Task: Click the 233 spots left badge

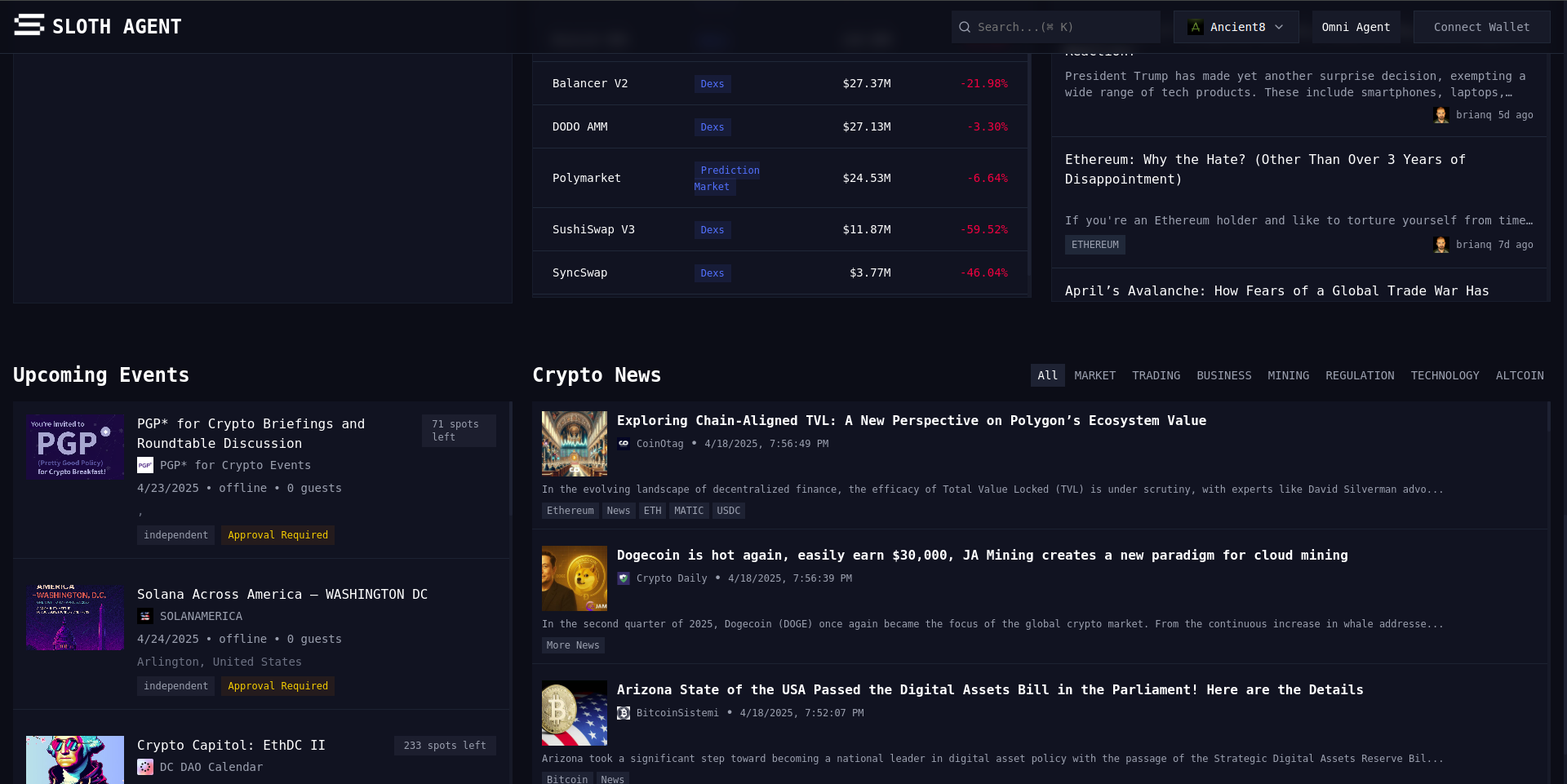Action: coord(445,746)
